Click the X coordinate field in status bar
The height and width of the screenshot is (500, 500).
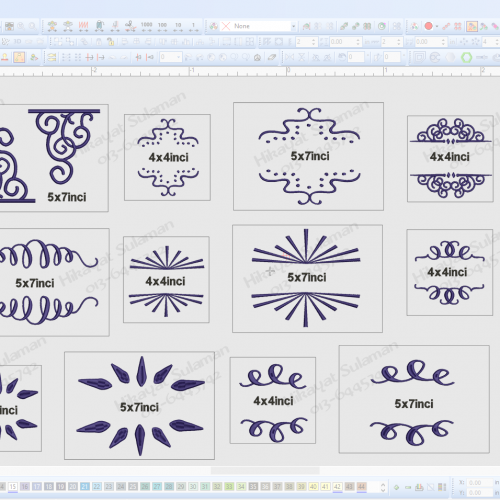click(x=479, y=483)
